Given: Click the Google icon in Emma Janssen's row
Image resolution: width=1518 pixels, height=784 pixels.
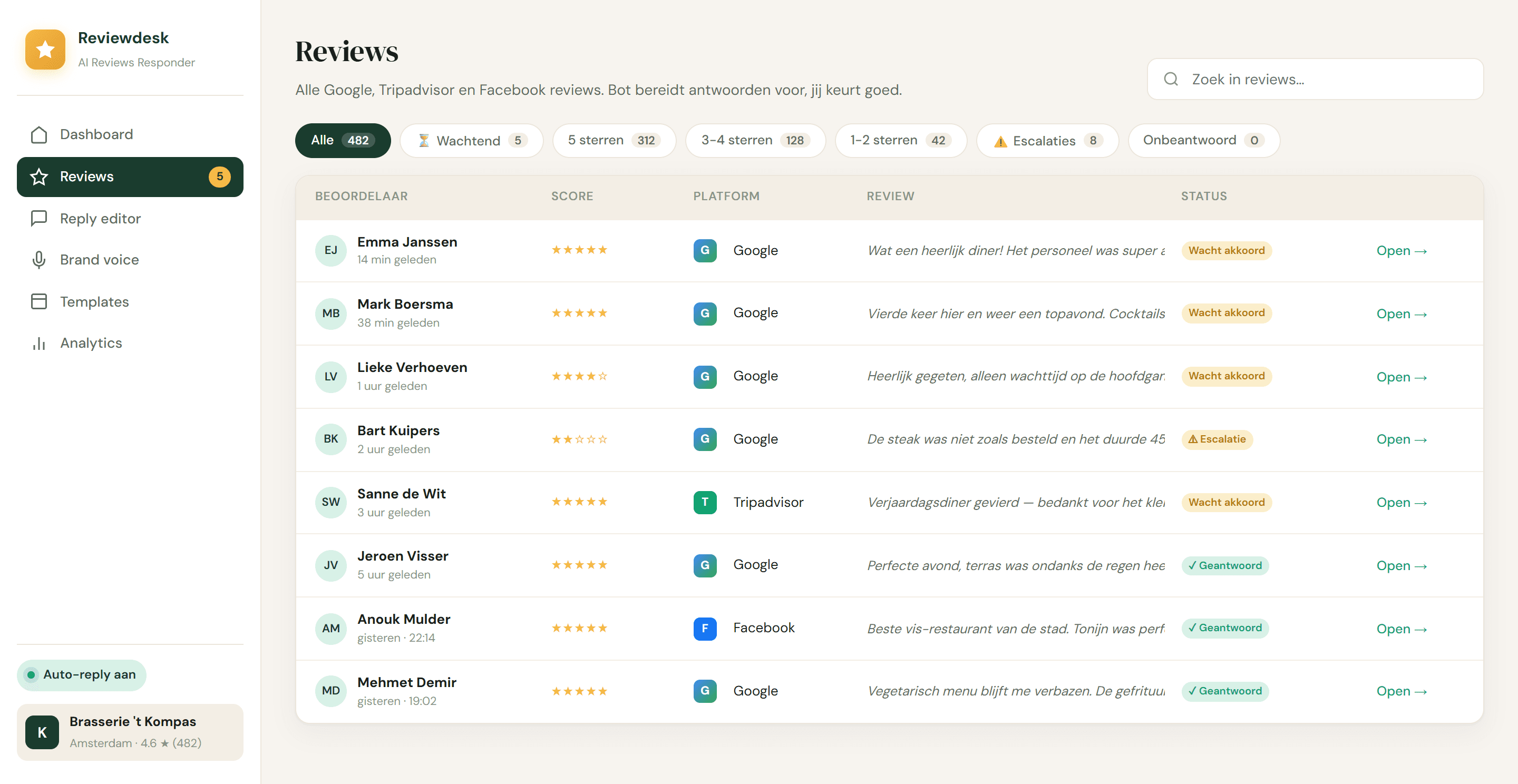Looking at the screenshot, I should click(x=705, y=250).
